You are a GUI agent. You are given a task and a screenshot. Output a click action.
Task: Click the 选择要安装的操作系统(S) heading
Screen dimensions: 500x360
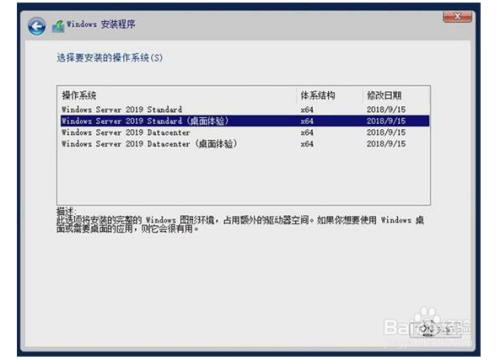(x=110, y=58)
